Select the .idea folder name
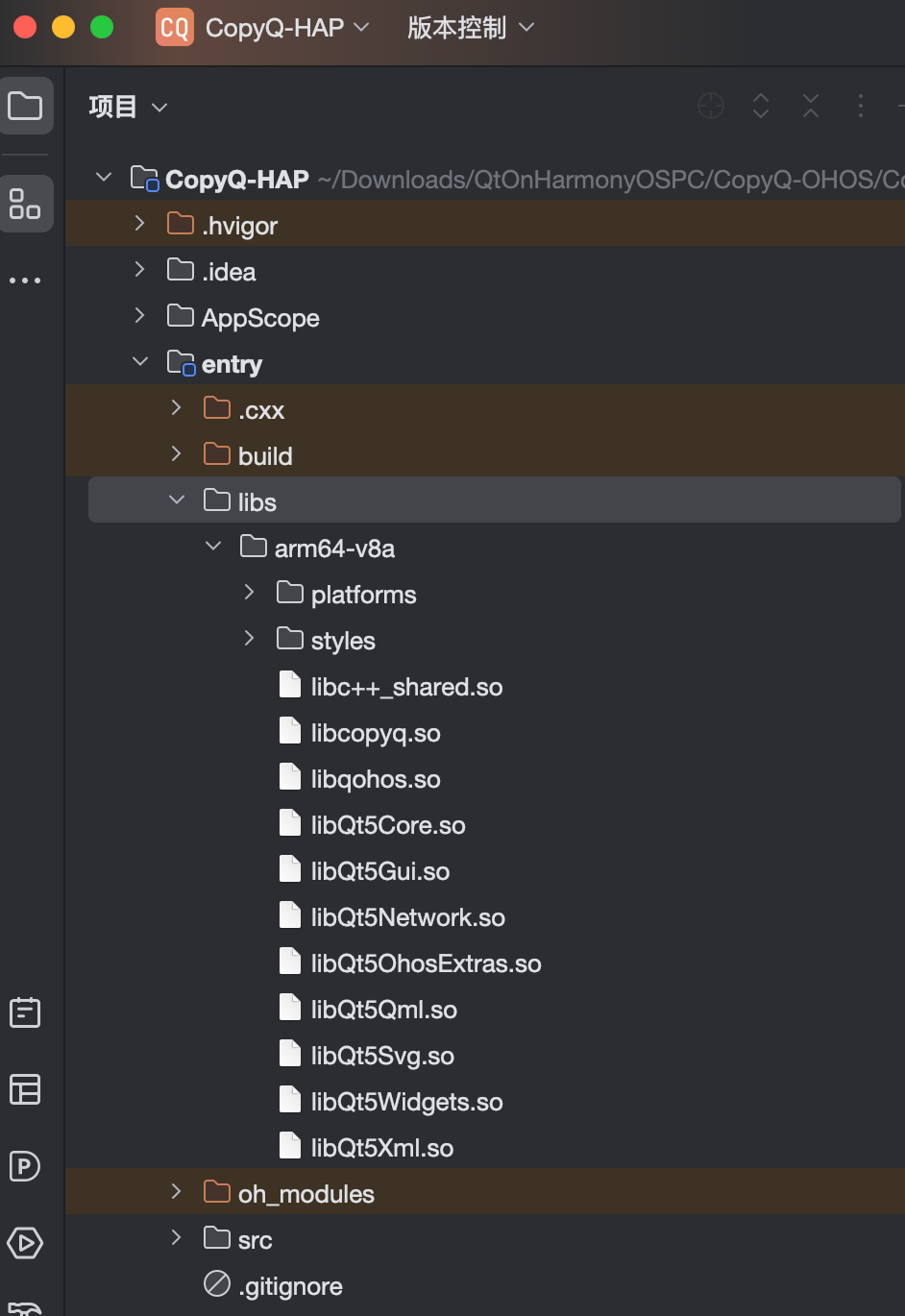Viewport: 905px width, 1316px height. tap(229, 272)
